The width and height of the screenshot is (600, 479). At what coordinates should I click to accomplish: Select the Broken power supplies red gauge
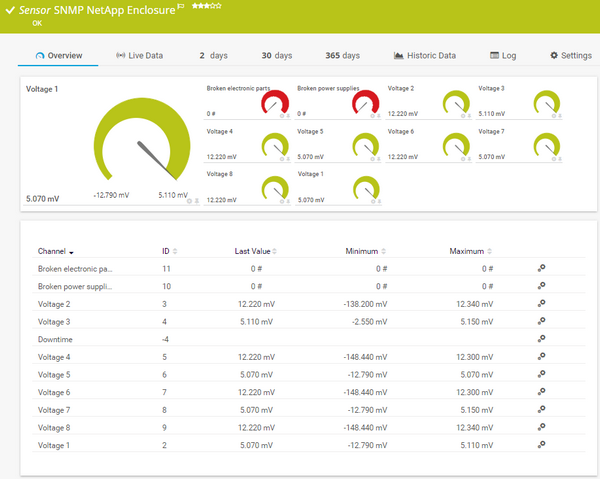click(365, 103)
